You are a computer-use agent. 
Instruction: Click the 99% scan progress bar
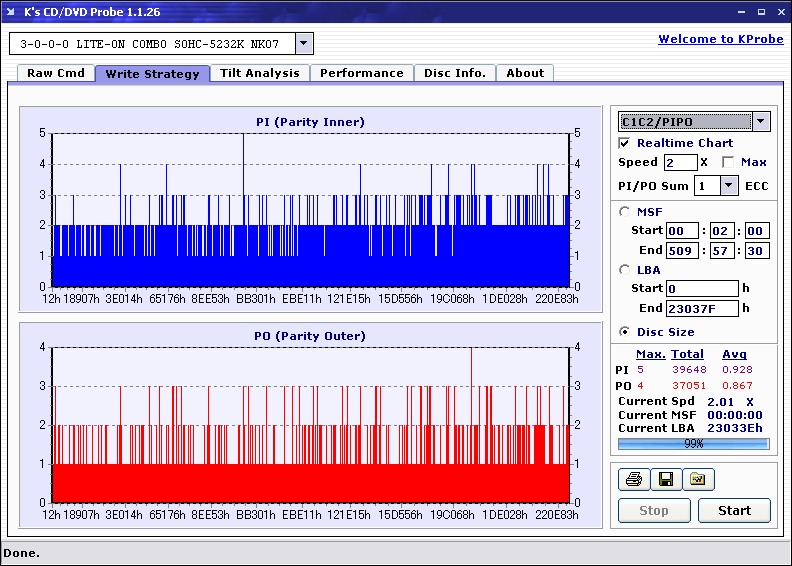tap(693, 443)
